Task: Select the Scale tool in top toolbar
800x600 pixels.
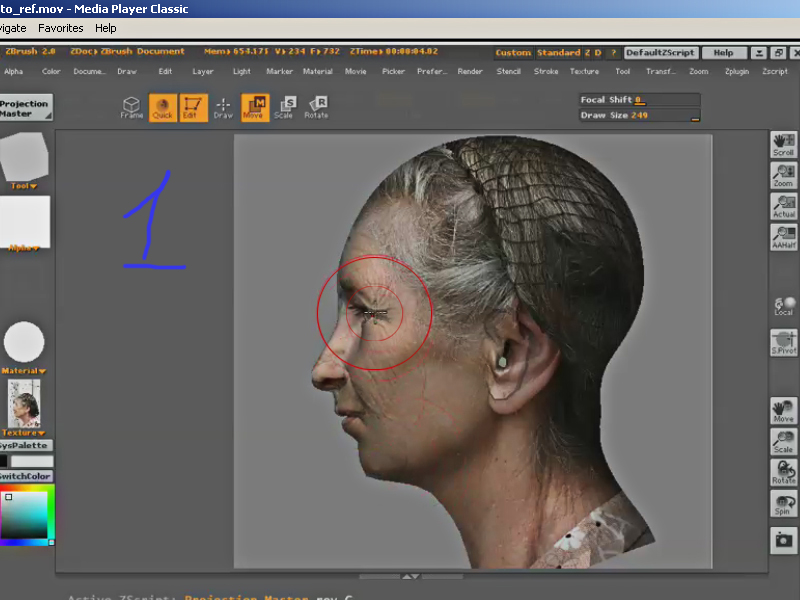Action: tap(285, 107)
